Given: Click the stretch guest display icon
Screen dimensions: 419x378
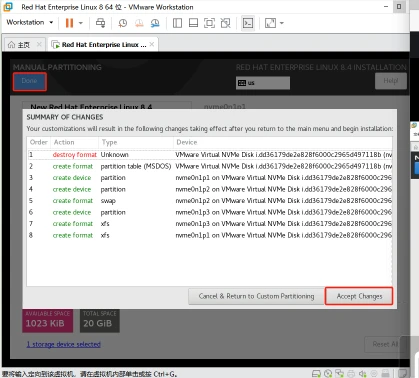Looking at the screenshot, I should pos(270,23).
